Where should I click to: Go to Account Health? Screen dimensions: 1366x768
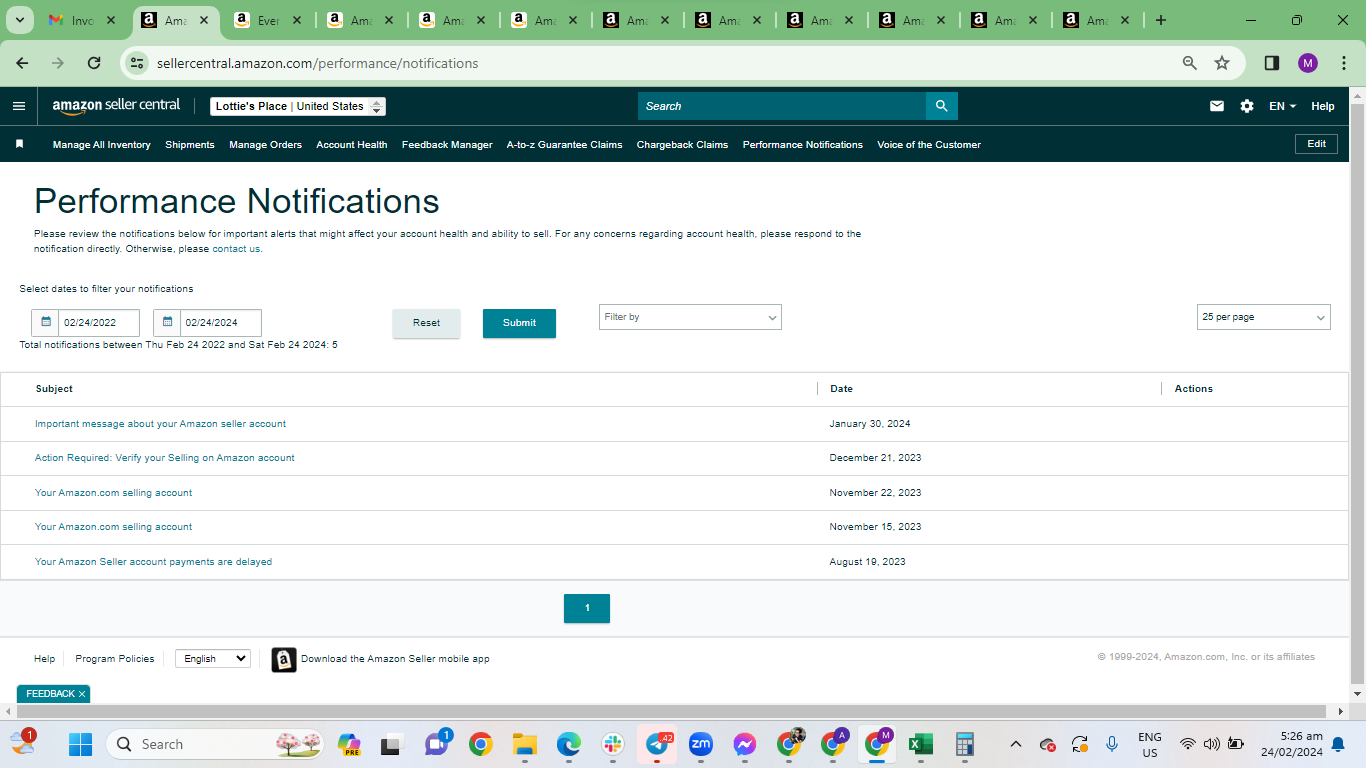[352, 145]
